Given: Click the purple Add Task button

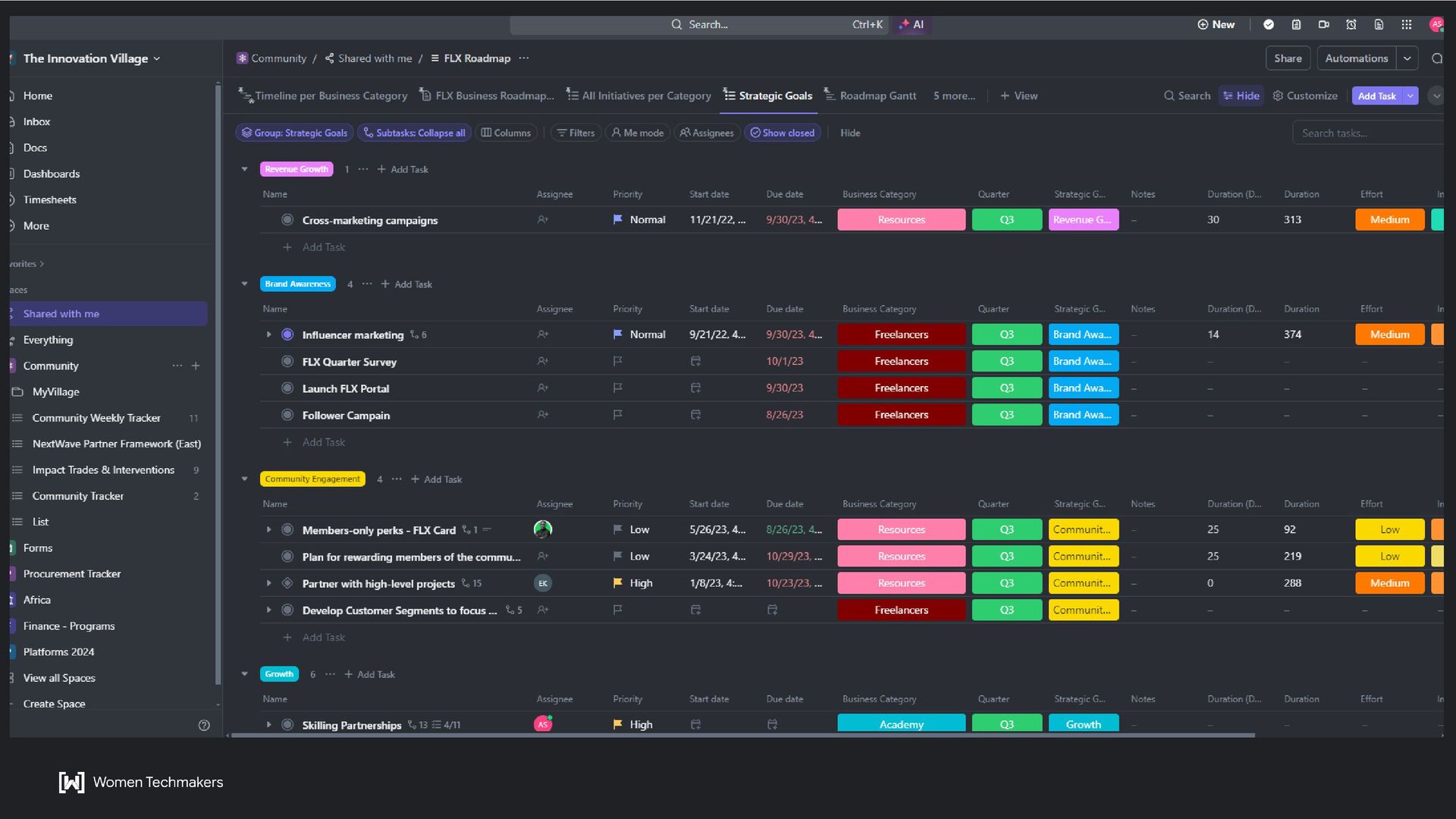Looking at the screenshot, I should click(x=1377, y=96).
